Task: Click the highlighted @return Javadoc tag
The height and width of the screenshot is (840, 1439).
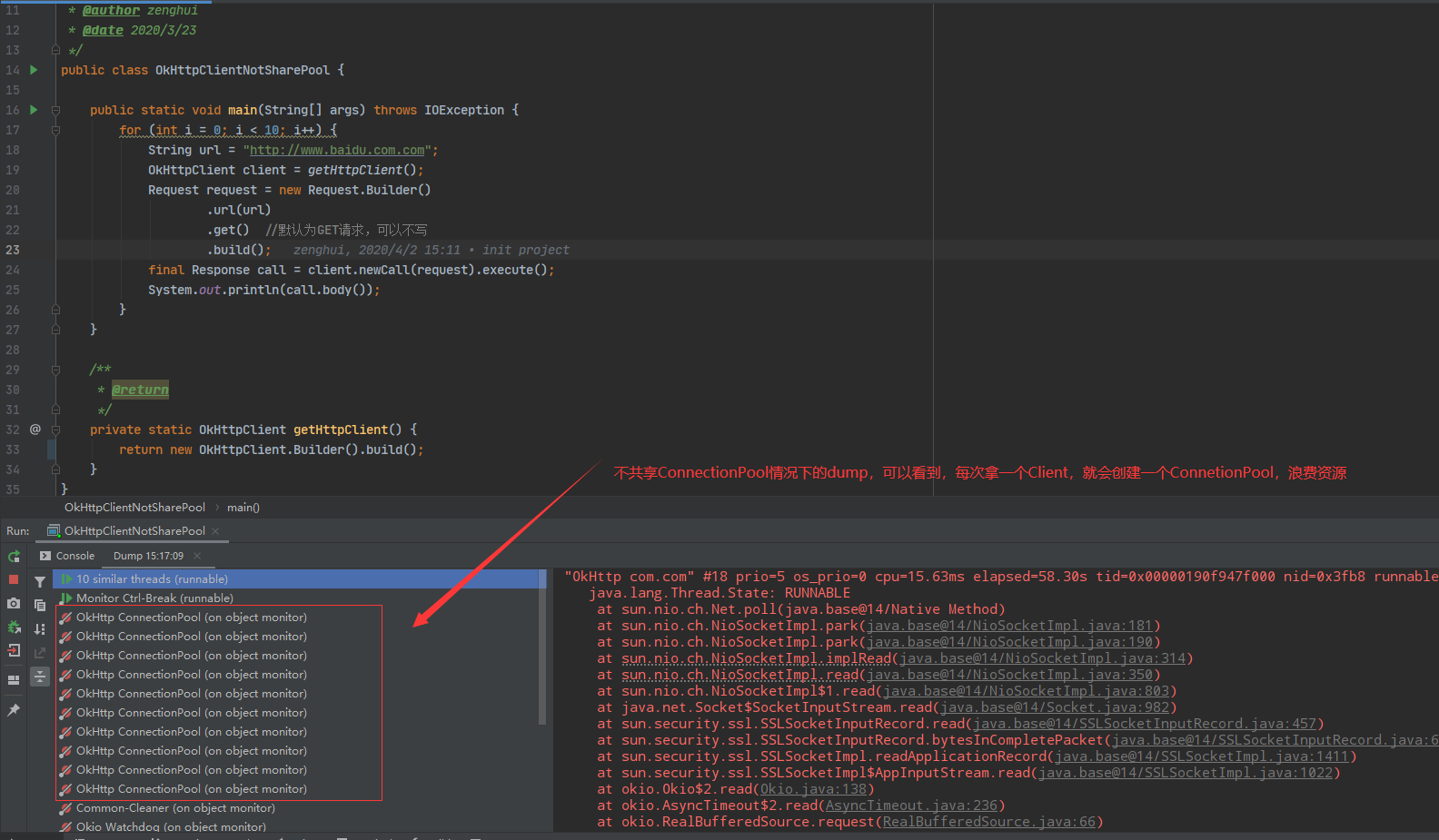Action: tap(140, 390)
